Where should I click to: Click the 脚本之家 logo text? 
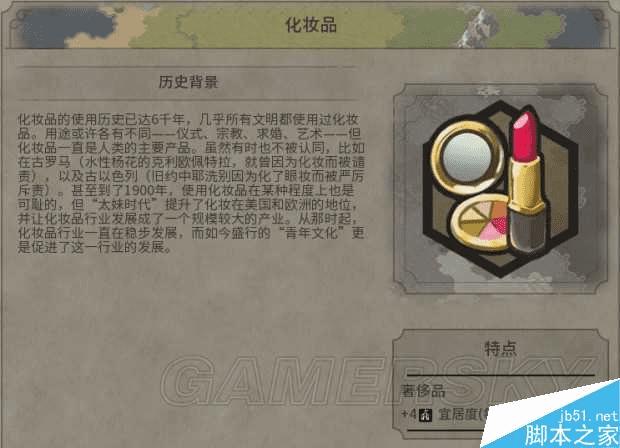tap(571, 435)
